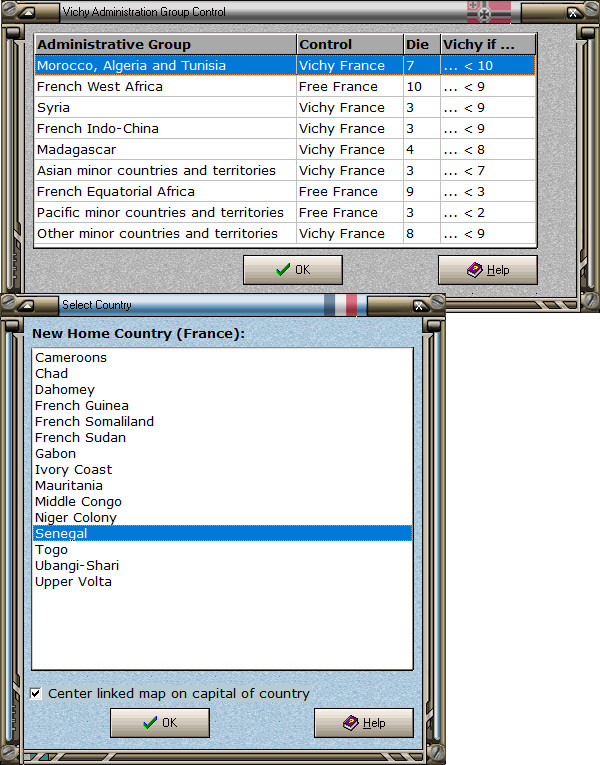This screenshot has width=600, height=765.
Task: Click the '... < 2' cell for Pacific row
Action: 488,212
